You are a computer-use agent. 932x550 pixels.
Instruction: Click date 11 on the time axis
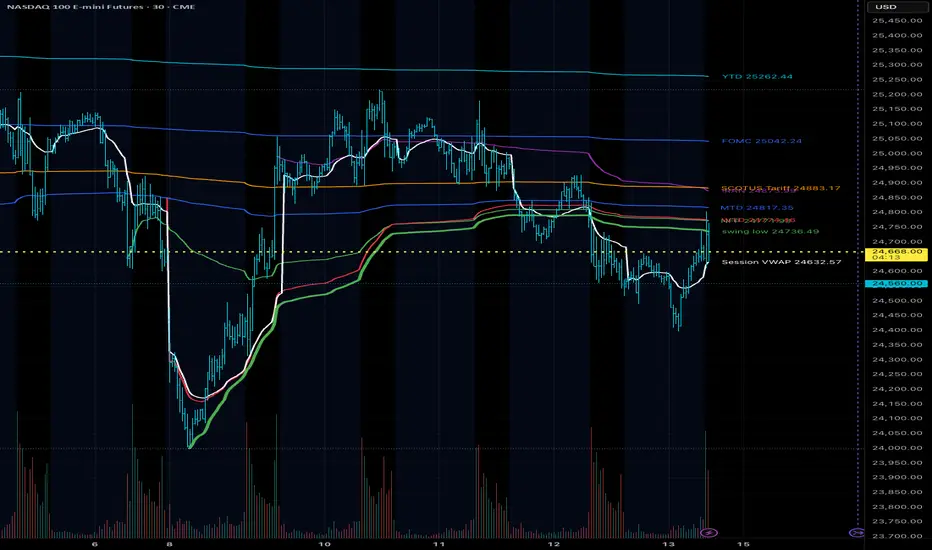439,544
